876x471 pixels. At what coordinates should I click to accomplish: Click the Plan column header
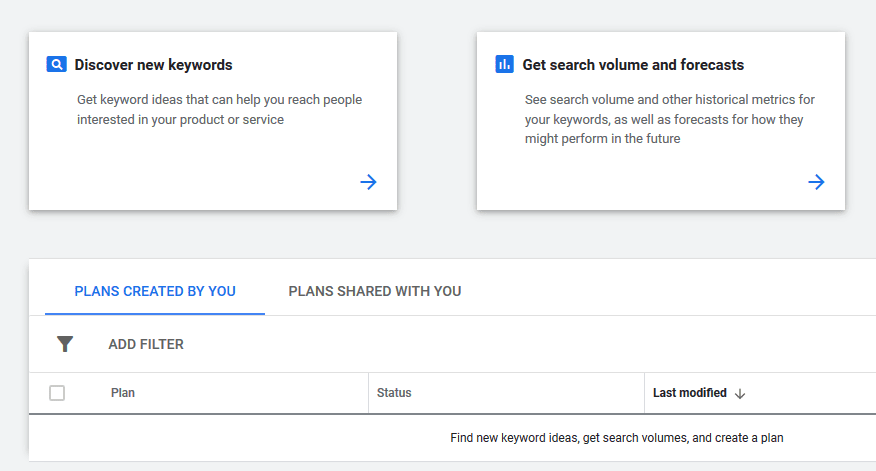point(123,393)
